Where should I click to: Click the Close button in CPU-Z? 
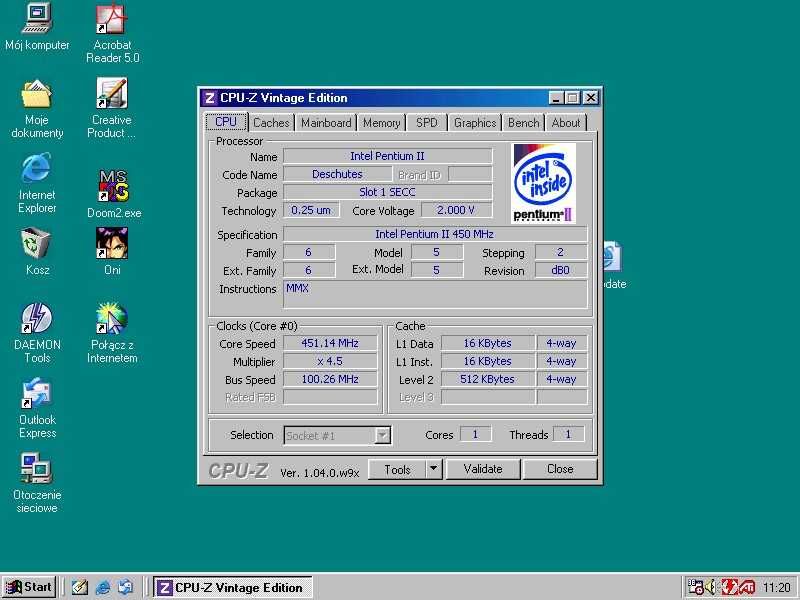tap(560, 469)
